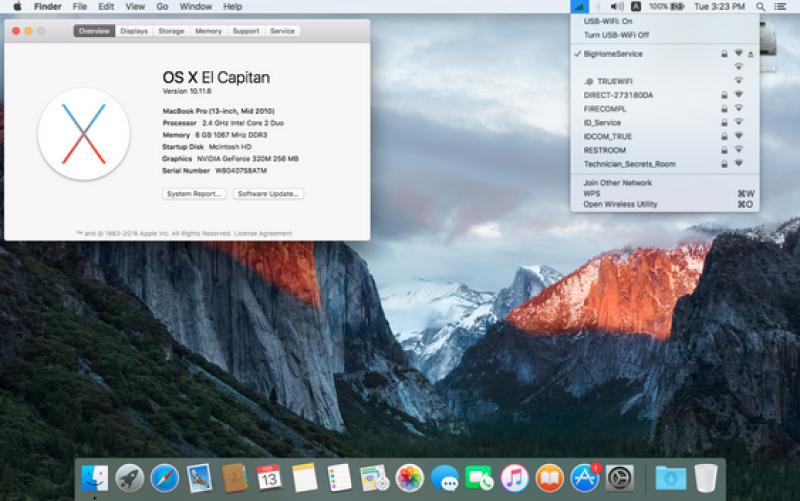Connect to RESTROOM network
This screenshot has height=501, width=800.
[665, 150]
